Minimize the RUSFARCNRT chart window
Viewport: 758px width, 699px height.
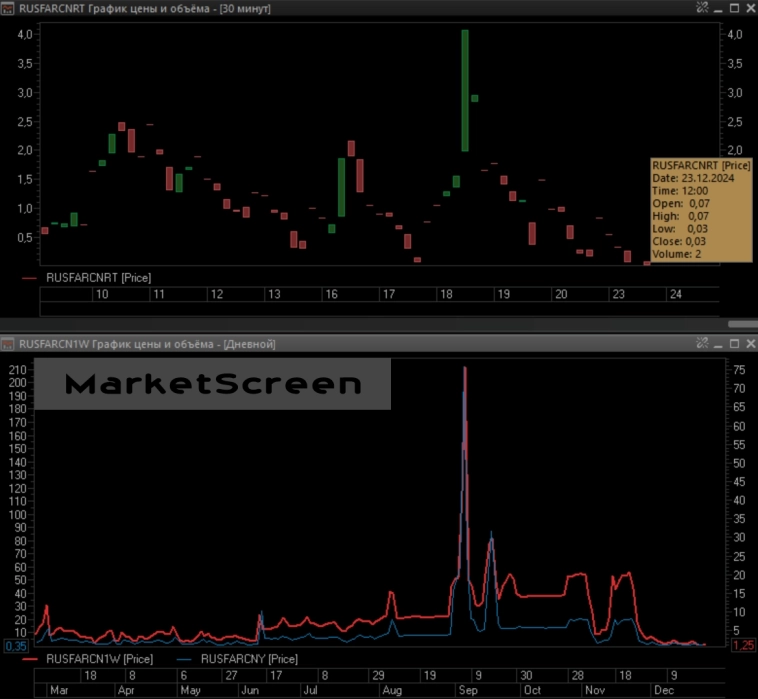point(719,8)
